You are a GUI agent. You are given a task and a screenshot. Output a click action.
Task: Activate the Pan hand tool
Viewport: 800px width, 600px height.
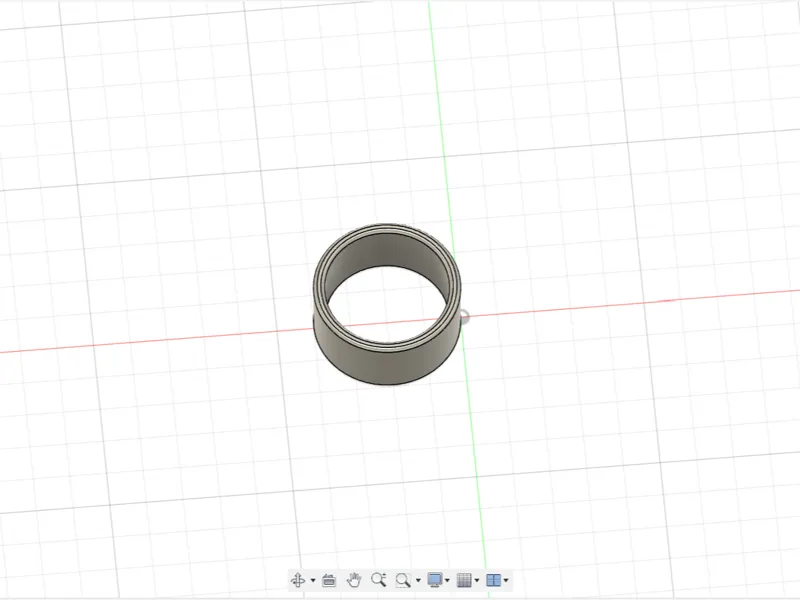pos(354,580)
